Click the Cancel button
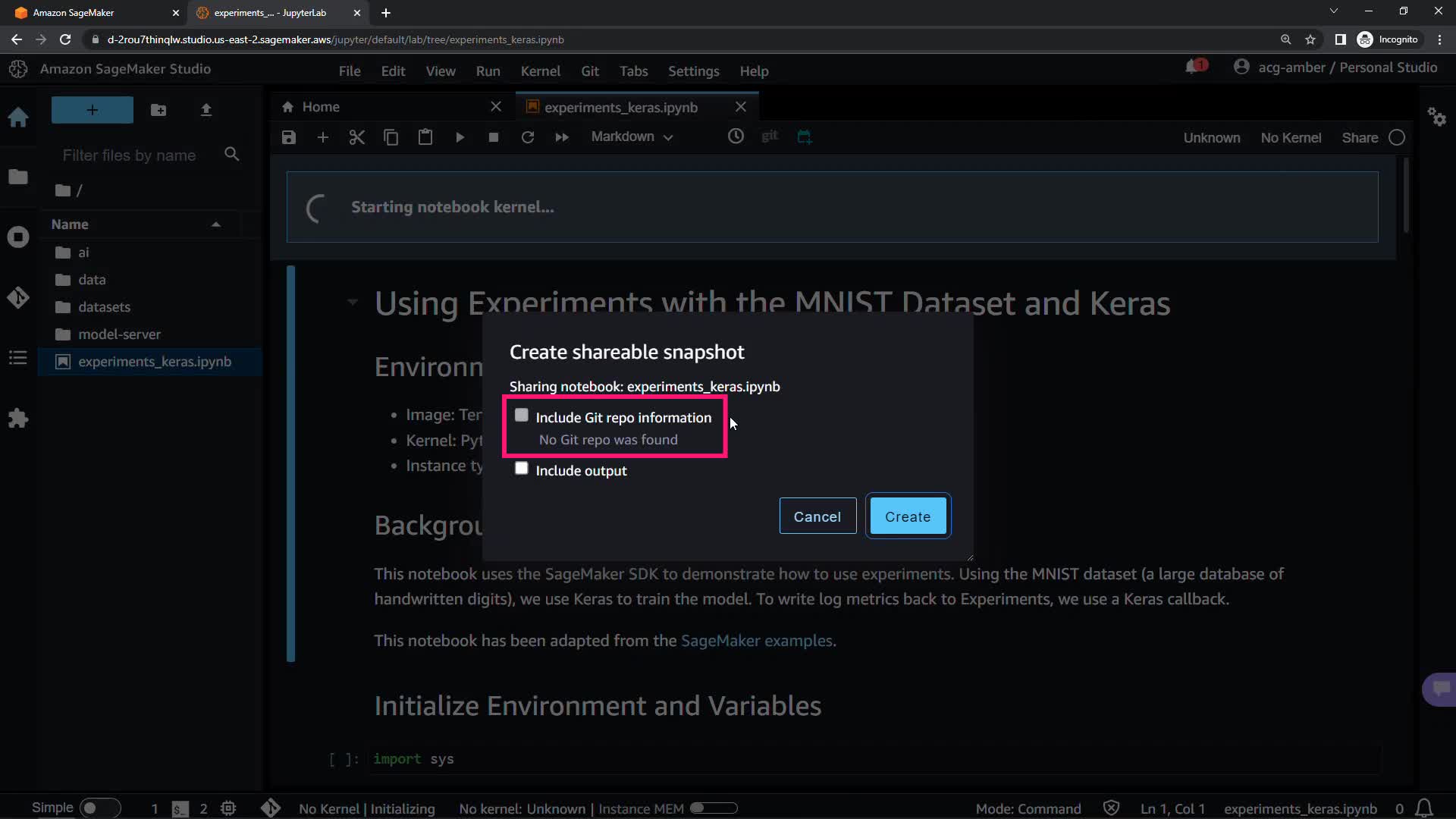Screen dimensions: 1456x819 click(x=817, y=516)
